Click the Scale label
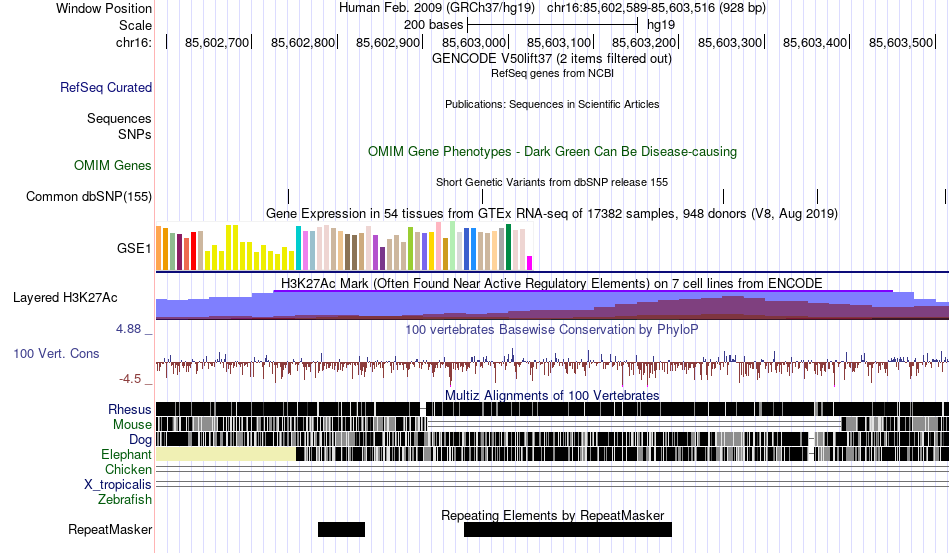 (x=135, y=25)
